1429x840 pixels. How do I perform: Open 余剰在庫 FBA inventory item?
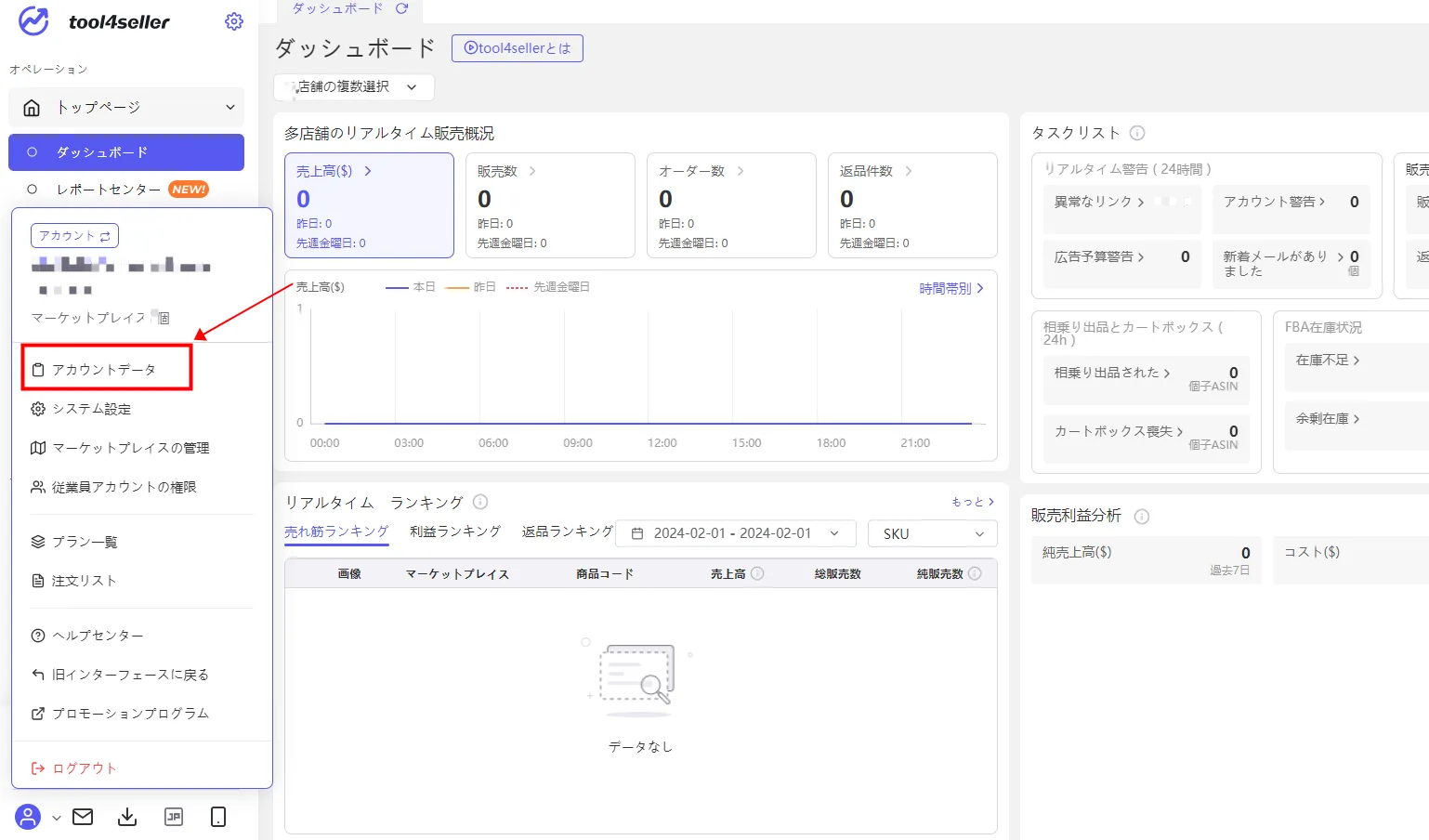pos(1328,418)
